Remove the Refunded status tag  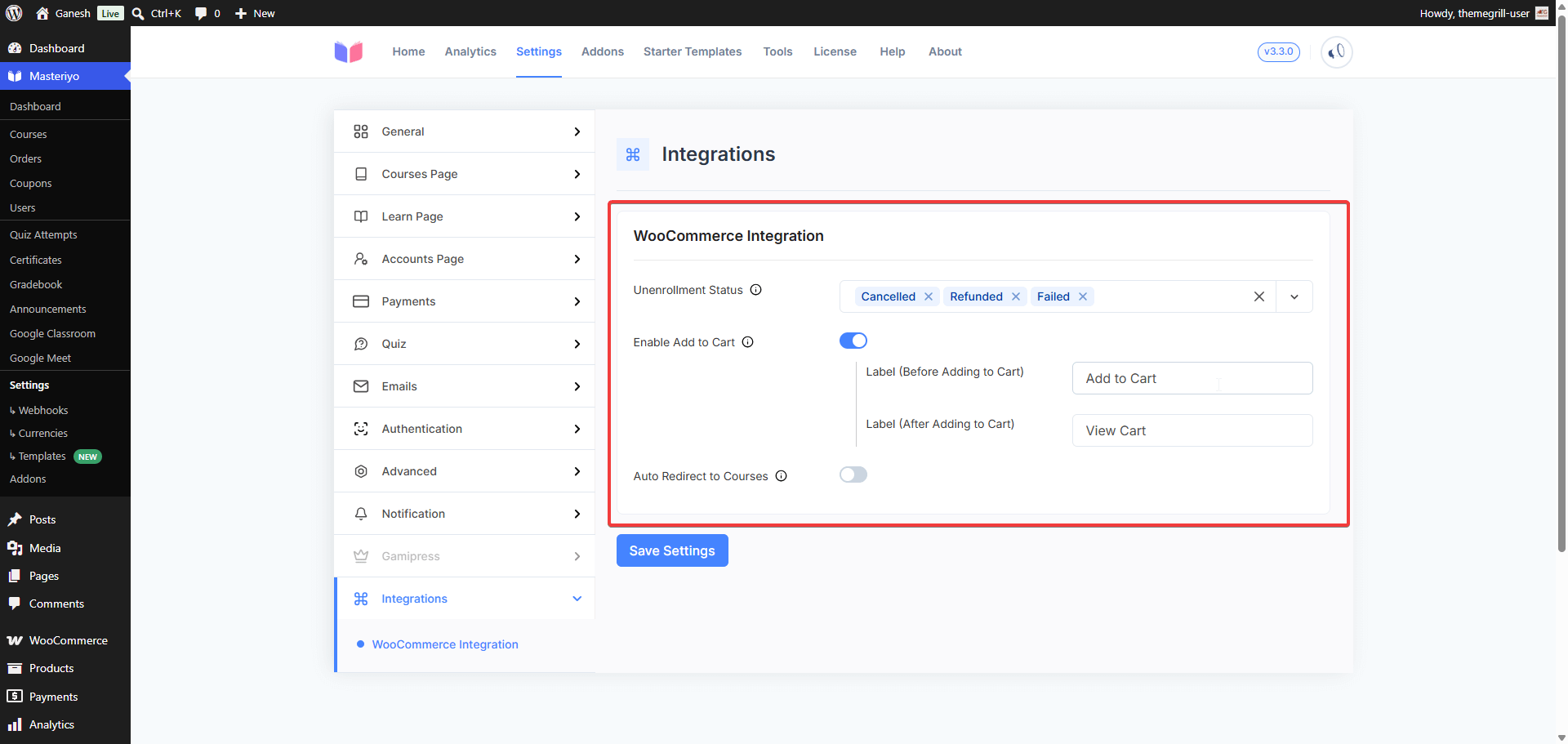[x=1016, y=296]
